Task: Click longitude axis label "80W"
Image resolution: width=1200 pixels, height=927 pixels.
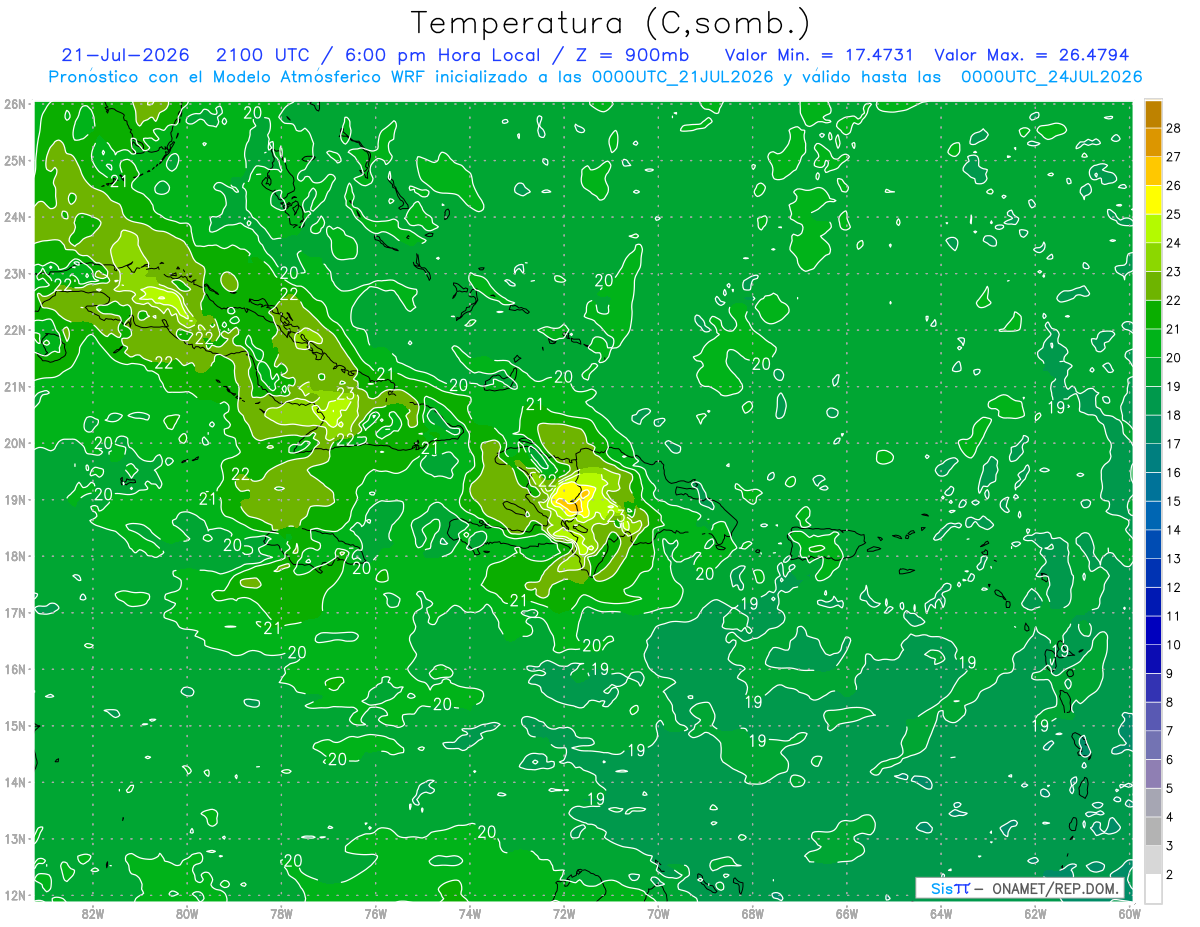Action: [187, 912]
